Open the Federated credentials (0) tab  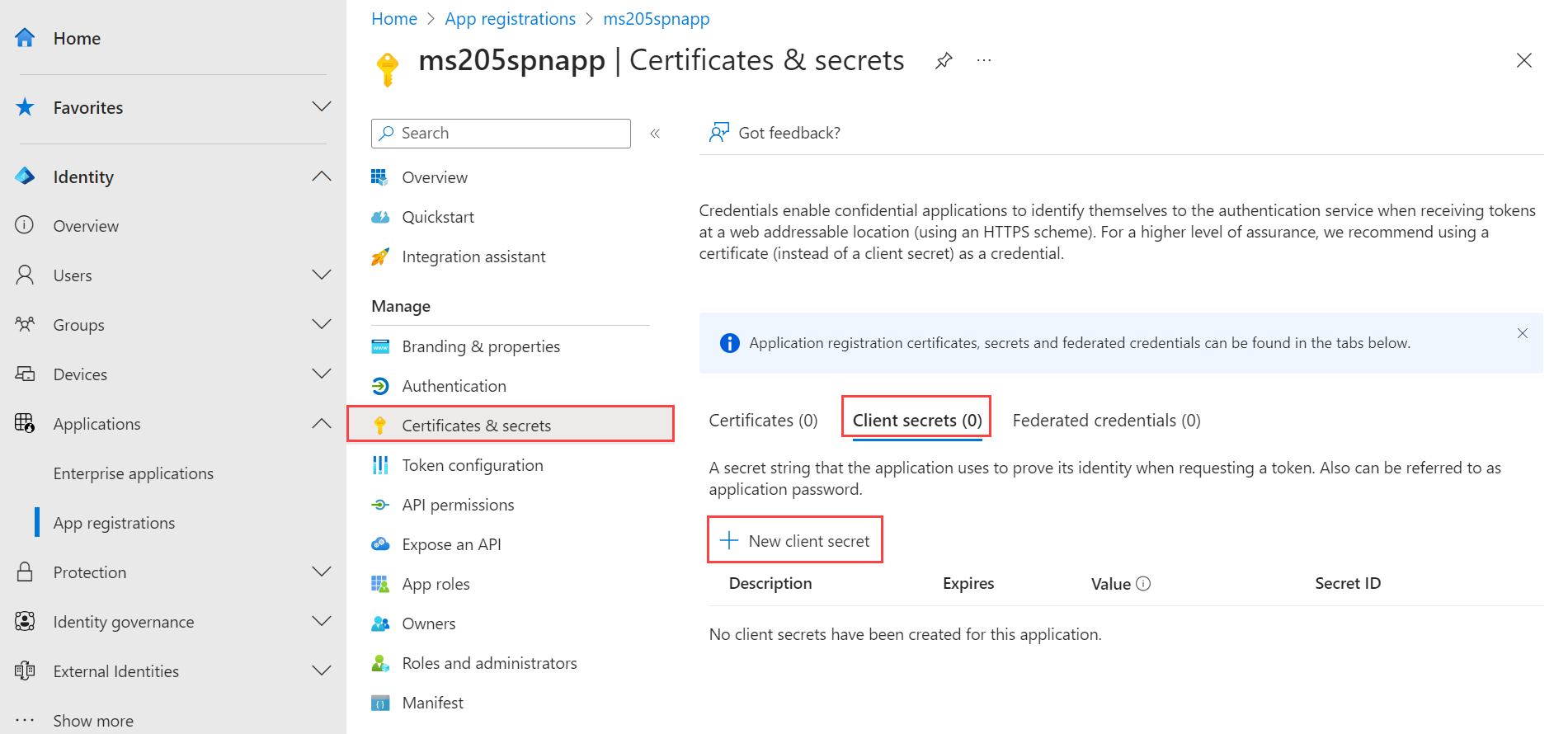[x=1106, y=421]
